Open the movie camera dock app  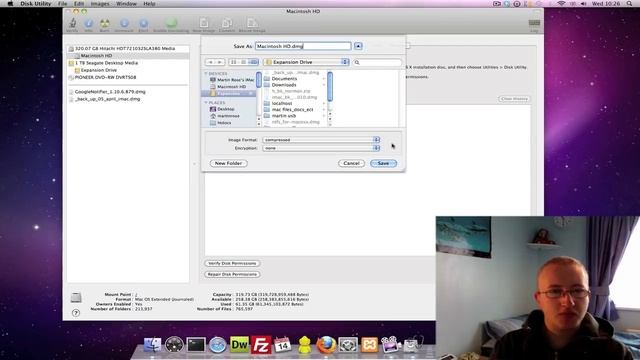(x=391, y=344)
